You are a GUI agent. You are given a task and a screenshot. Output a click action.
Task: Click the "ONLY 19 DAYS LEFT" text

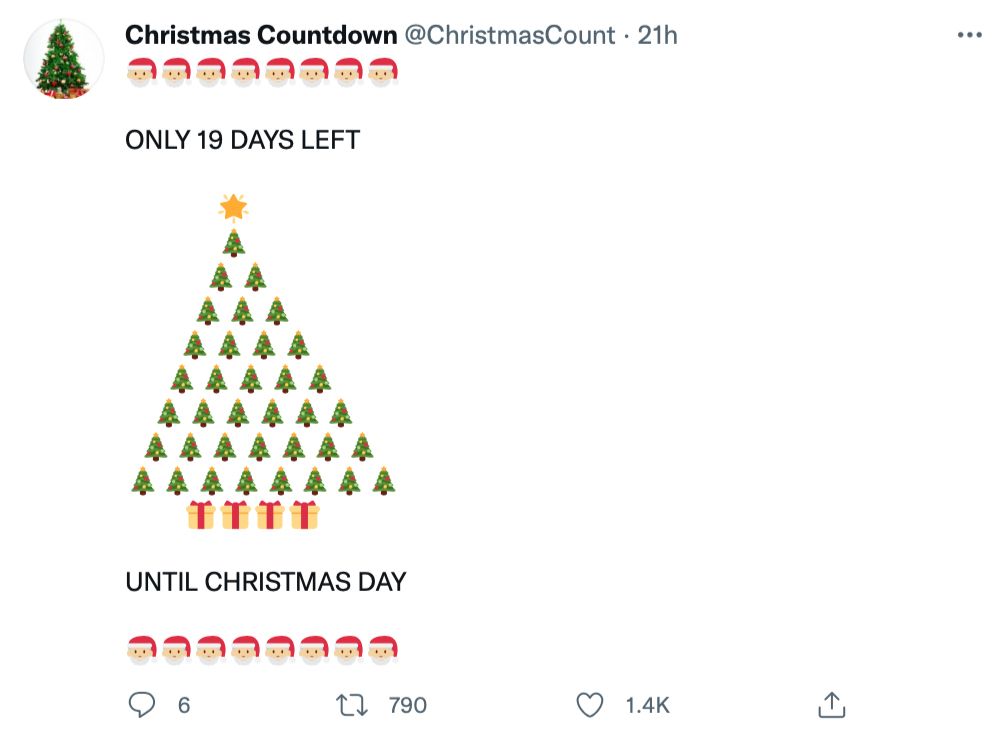click(x=242, y=140)
